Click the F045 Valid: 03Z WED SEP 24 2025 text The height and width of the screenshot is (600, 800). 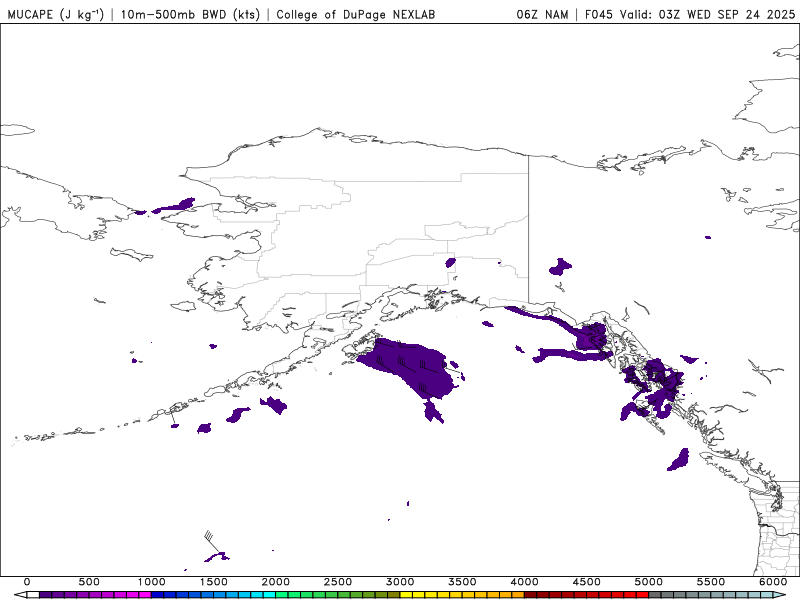(690, 14)
